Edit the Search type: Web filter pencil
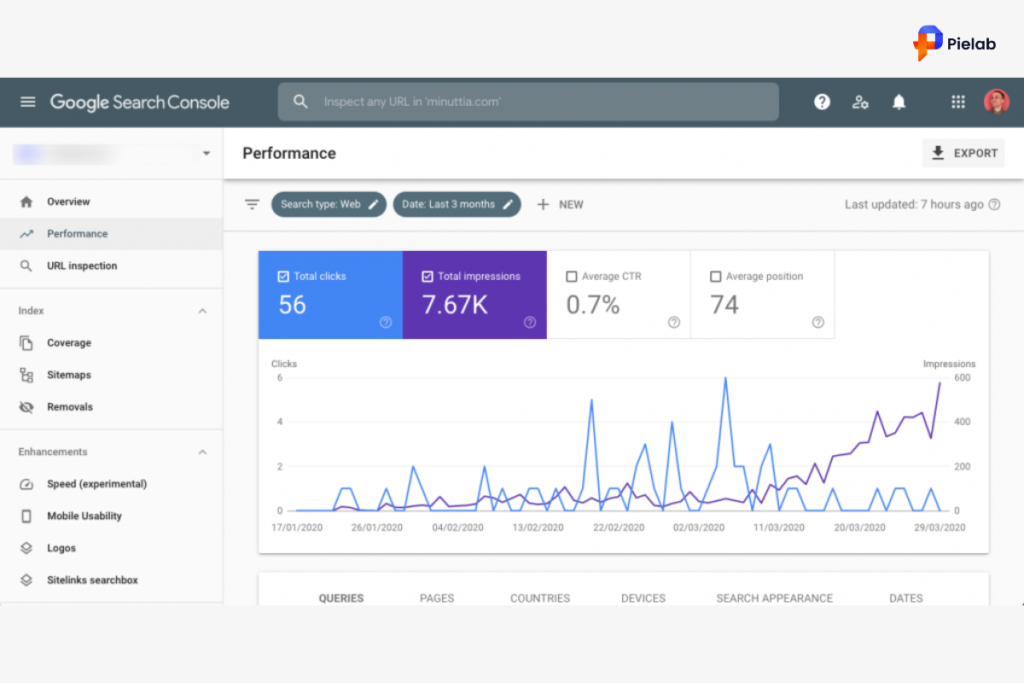The image size is (1024, 683). (373, 204)
